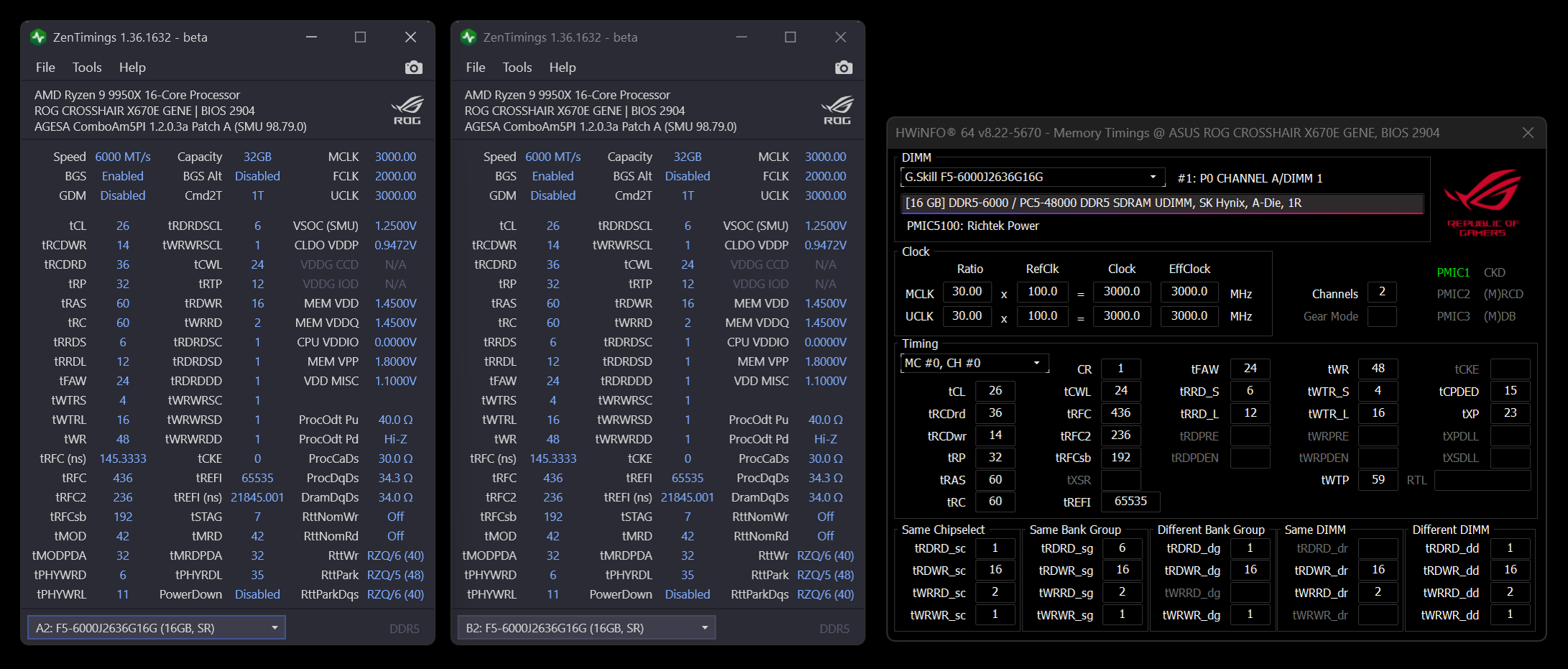The image size is (1568, 669).
Task: Click the MCLK Ratio field showing 30.00
Action: [x=967, y=292]
